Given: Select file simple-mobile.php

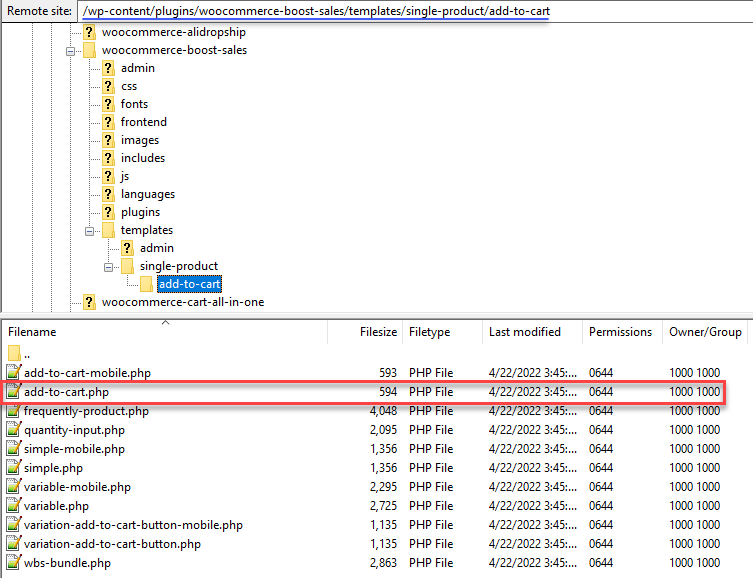Looking at the screenshot, I should click(x=74, y=449).
